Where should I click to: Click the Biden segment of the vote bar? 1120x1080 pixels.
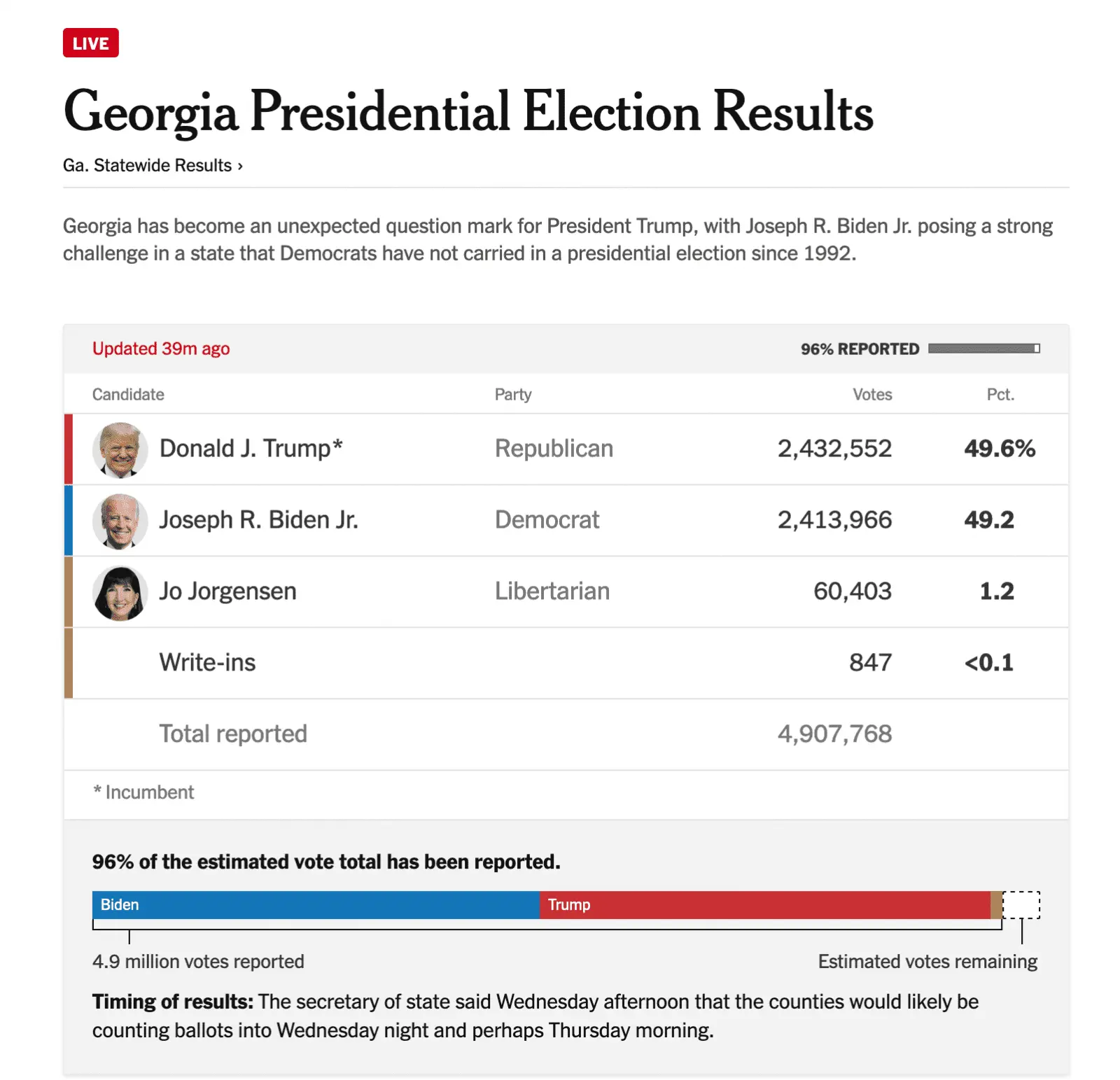pos(315,904)
